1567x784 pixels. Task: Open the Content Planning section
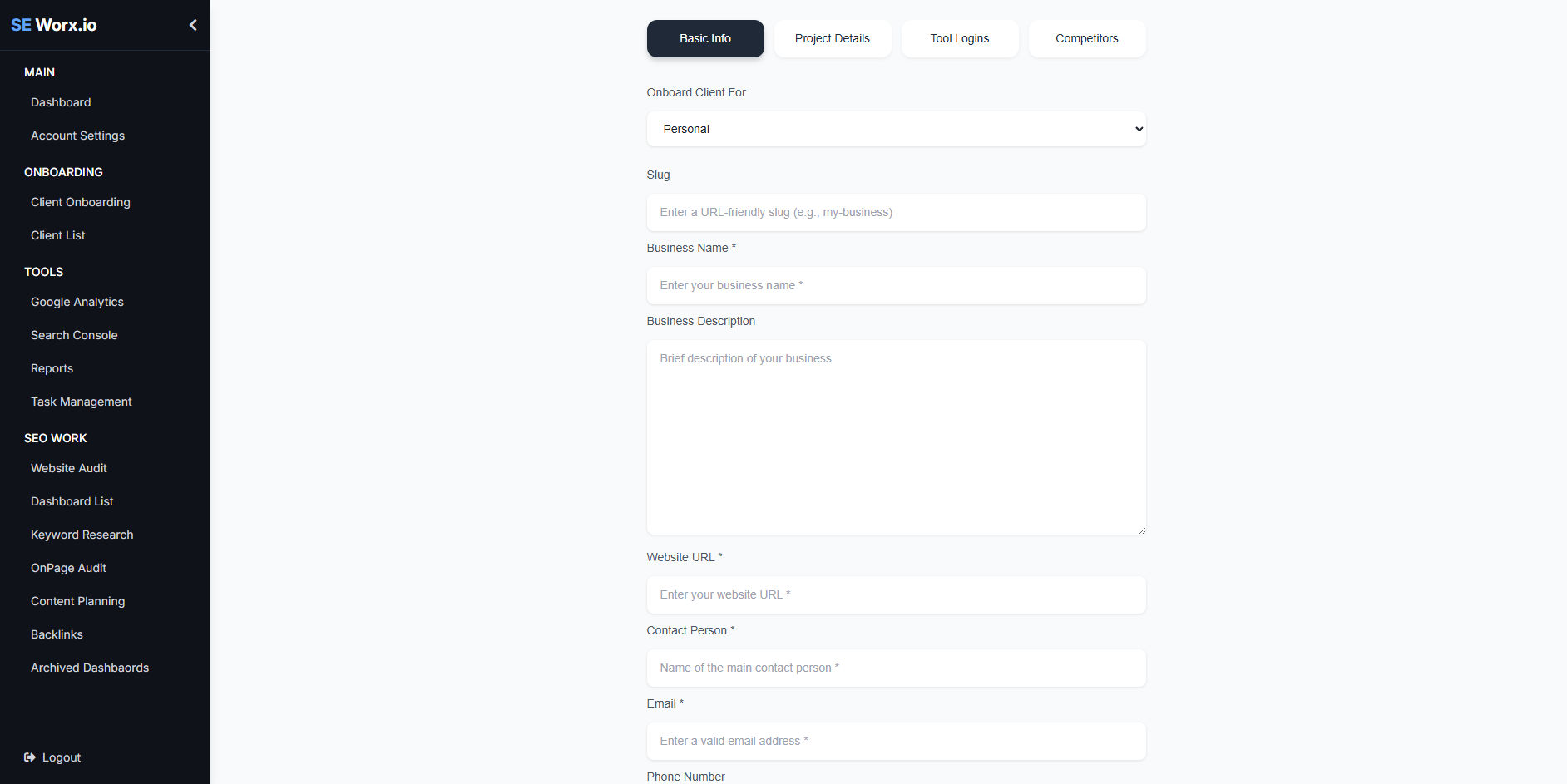[x=78, y=601]
